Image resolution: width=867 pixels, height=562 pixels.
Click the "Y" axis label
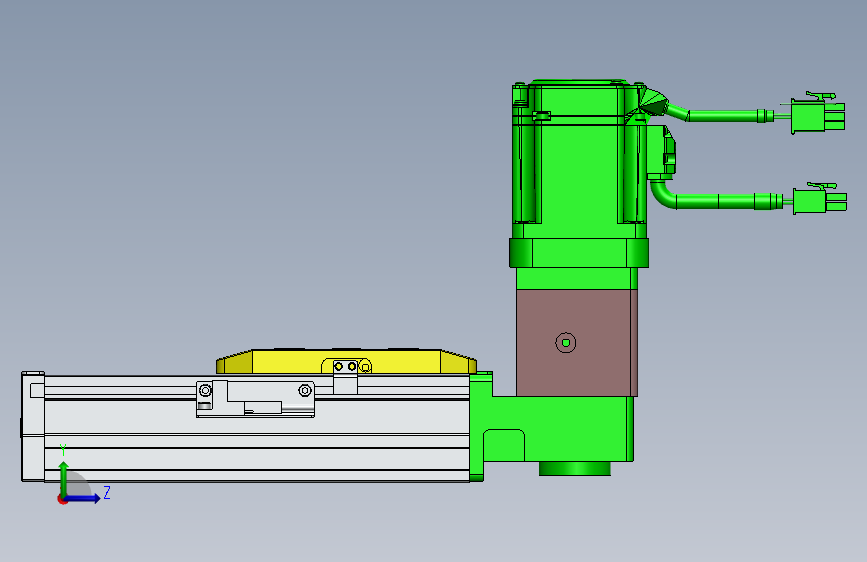(63, 450)
